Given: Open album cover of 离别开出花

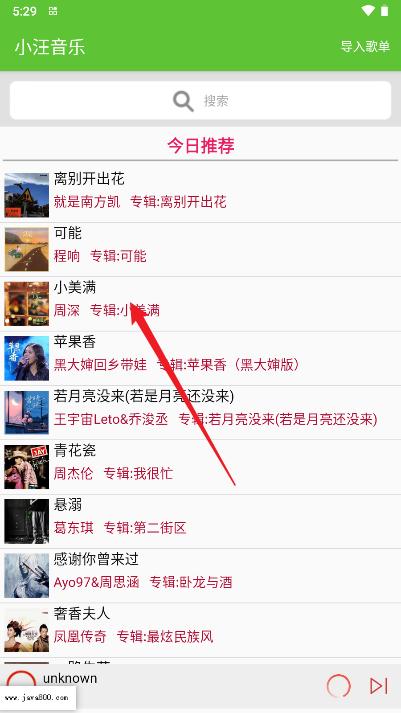Looking at the screenshot, I should (26, 195).
